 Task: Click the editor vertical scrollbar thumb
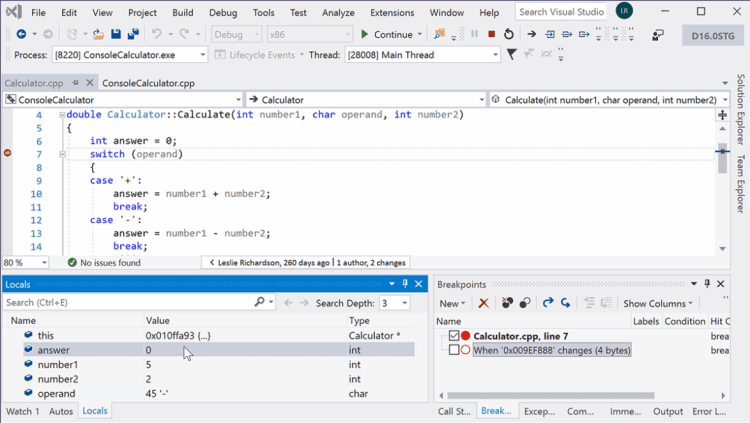pyautogui.click(x=722, y=158)
